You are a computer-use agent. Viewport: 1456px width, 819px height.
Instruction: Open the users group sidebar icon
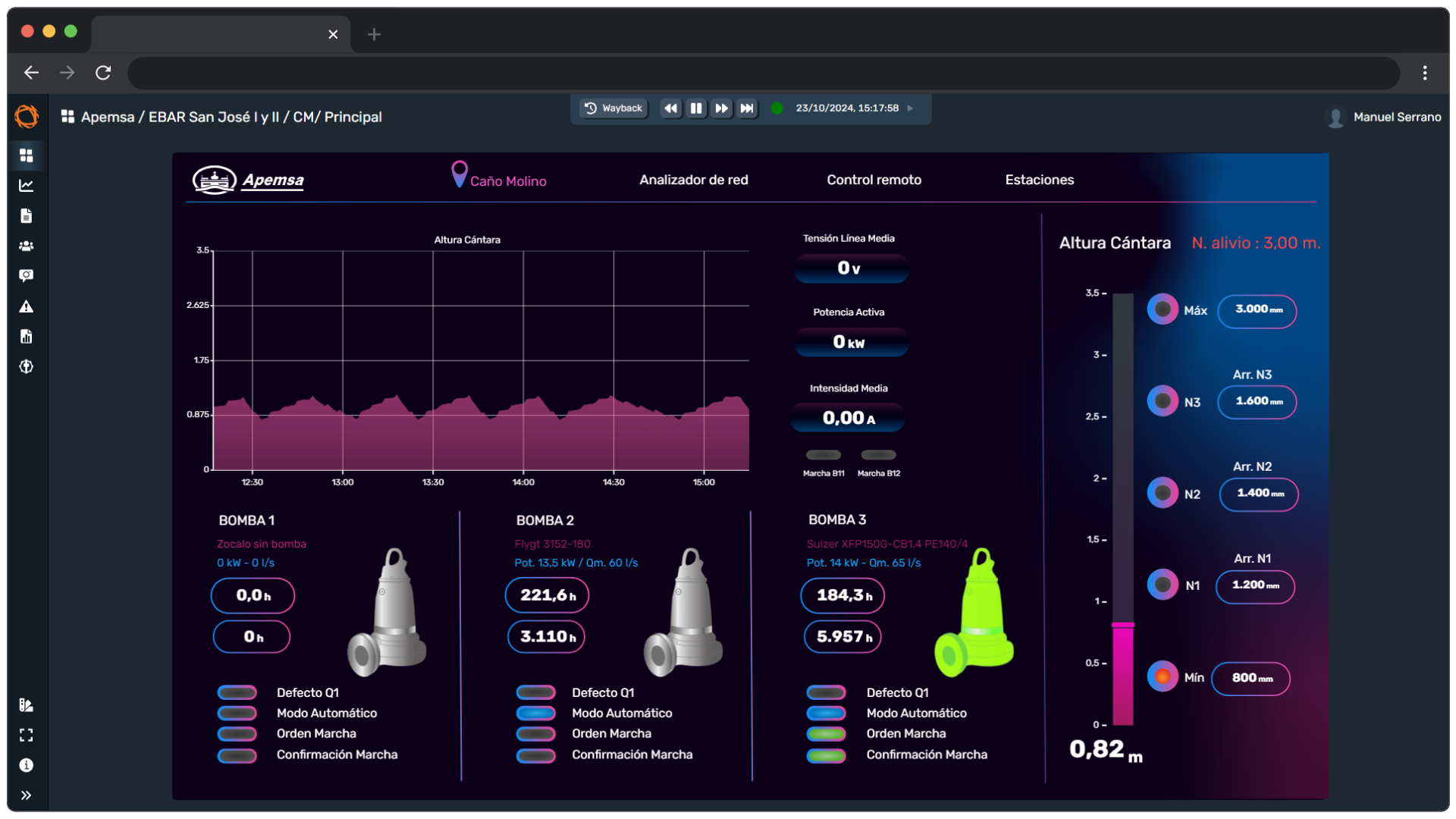[x=27, y=246]
